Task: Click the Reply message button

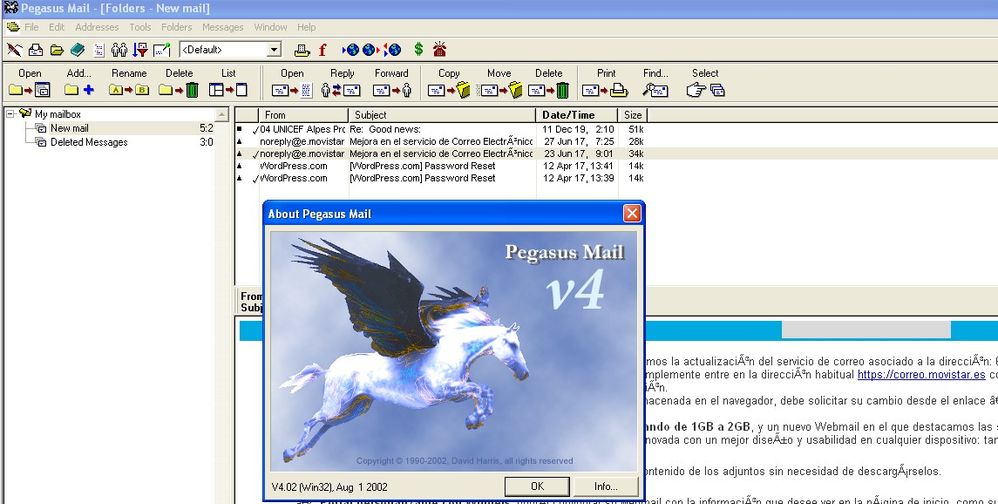Action: coord(342,83)
